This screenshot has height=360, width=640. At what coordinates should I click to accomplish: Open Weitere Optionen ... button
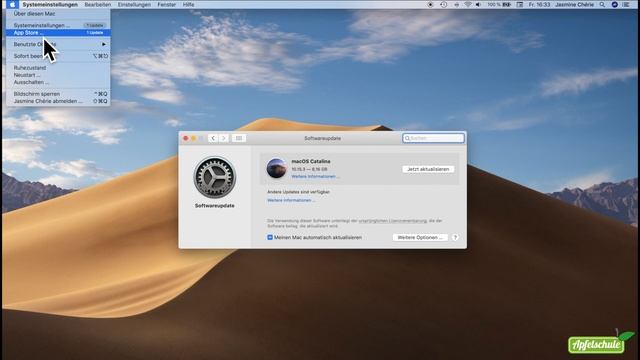click(420, 237)
